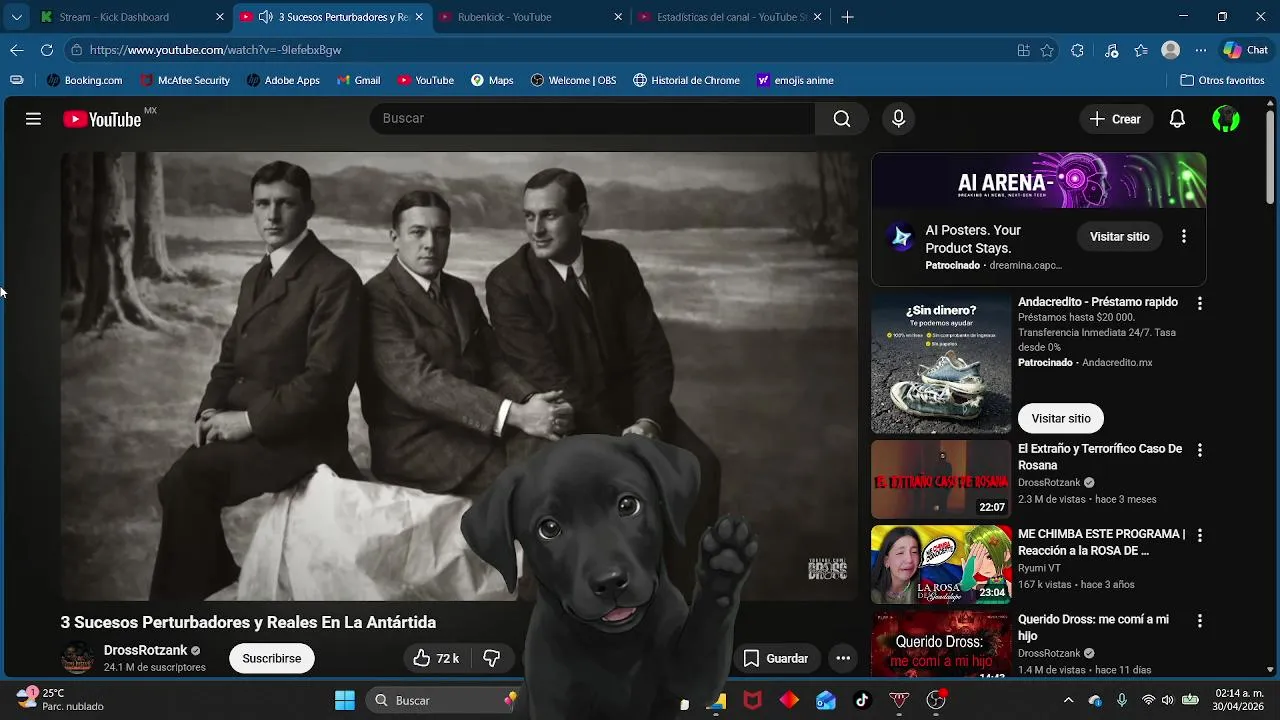The height and width of the screenshot is (720, 1280).
Task: Go to YouTube home via logo
Action: point(102,119)
